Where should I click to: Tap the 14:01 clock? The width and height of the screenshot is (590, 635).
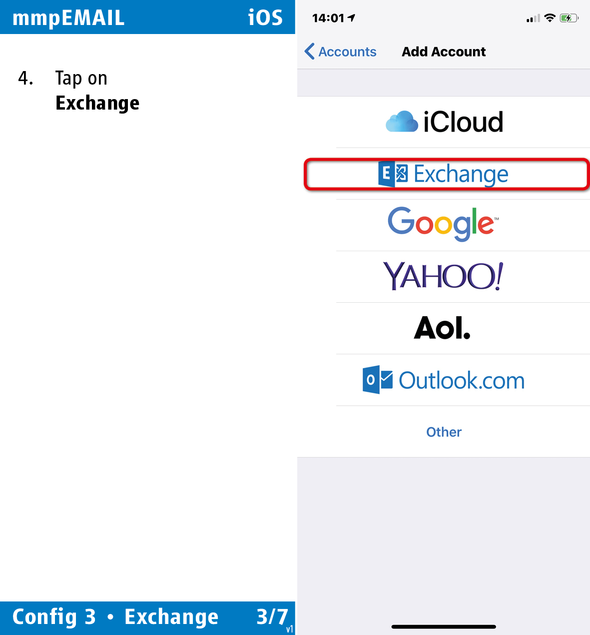click(x=328, y=18)
